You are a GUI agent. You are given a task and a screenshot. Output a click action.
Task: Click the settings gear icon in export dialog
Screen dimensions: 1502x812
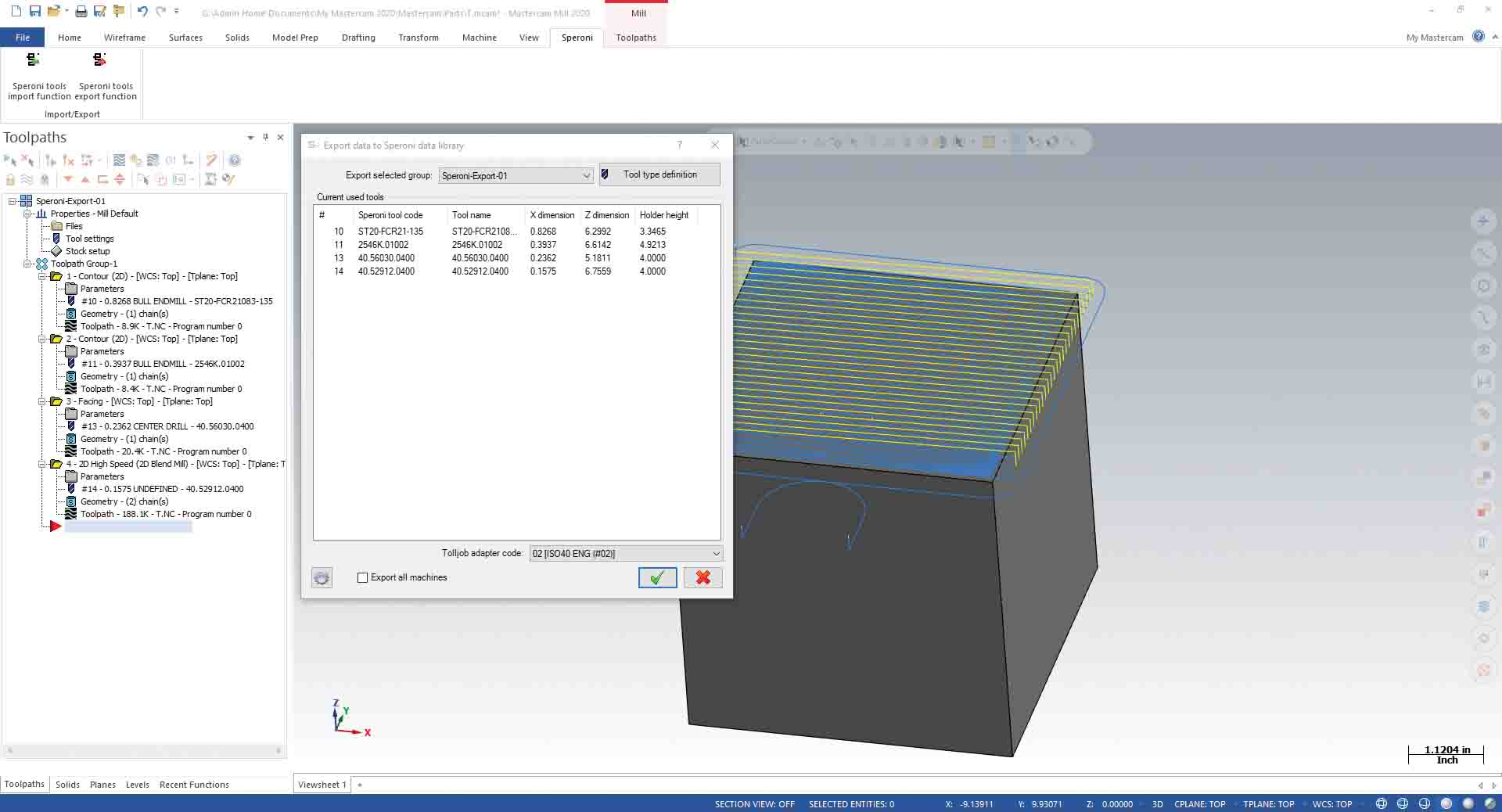click(322, 578)
